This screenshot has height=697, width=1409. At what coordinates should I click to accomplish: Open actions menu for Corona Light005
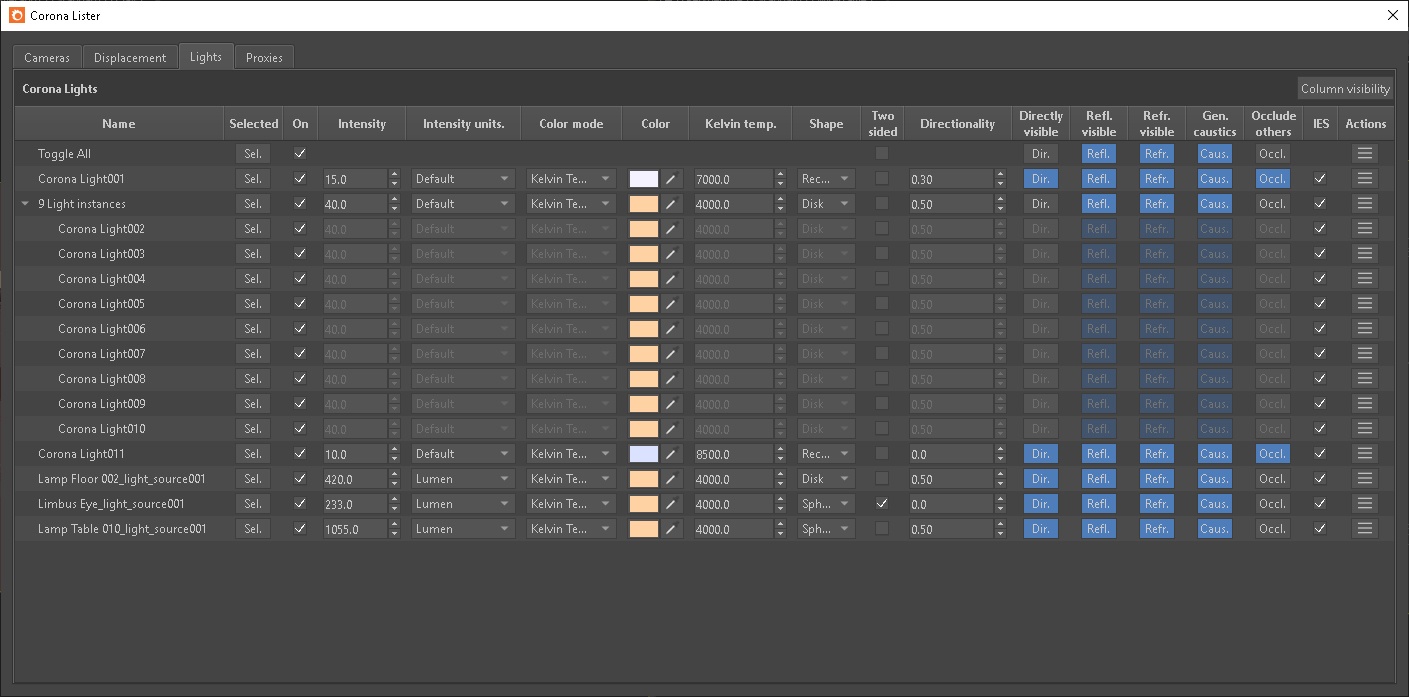tap(1365, 304)
